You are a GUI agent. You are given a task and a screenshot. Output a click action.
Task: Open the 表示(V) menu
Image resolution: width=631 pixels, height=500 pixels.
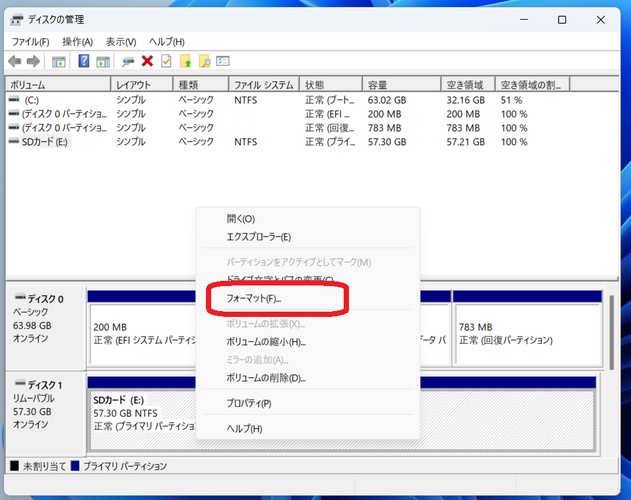tap(121, 42)
